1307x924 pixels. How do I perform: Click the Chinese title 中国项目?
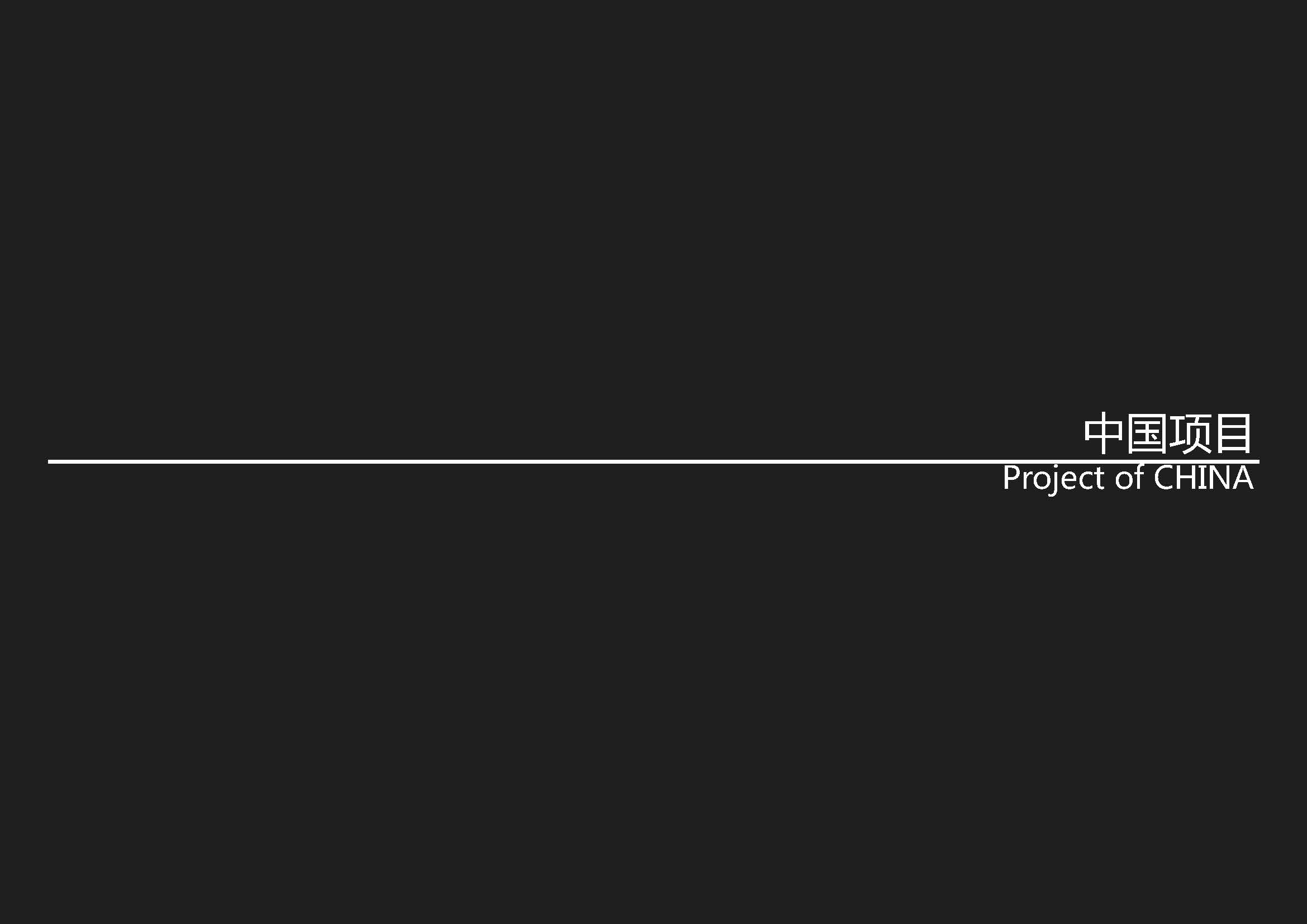point(1168,434)
